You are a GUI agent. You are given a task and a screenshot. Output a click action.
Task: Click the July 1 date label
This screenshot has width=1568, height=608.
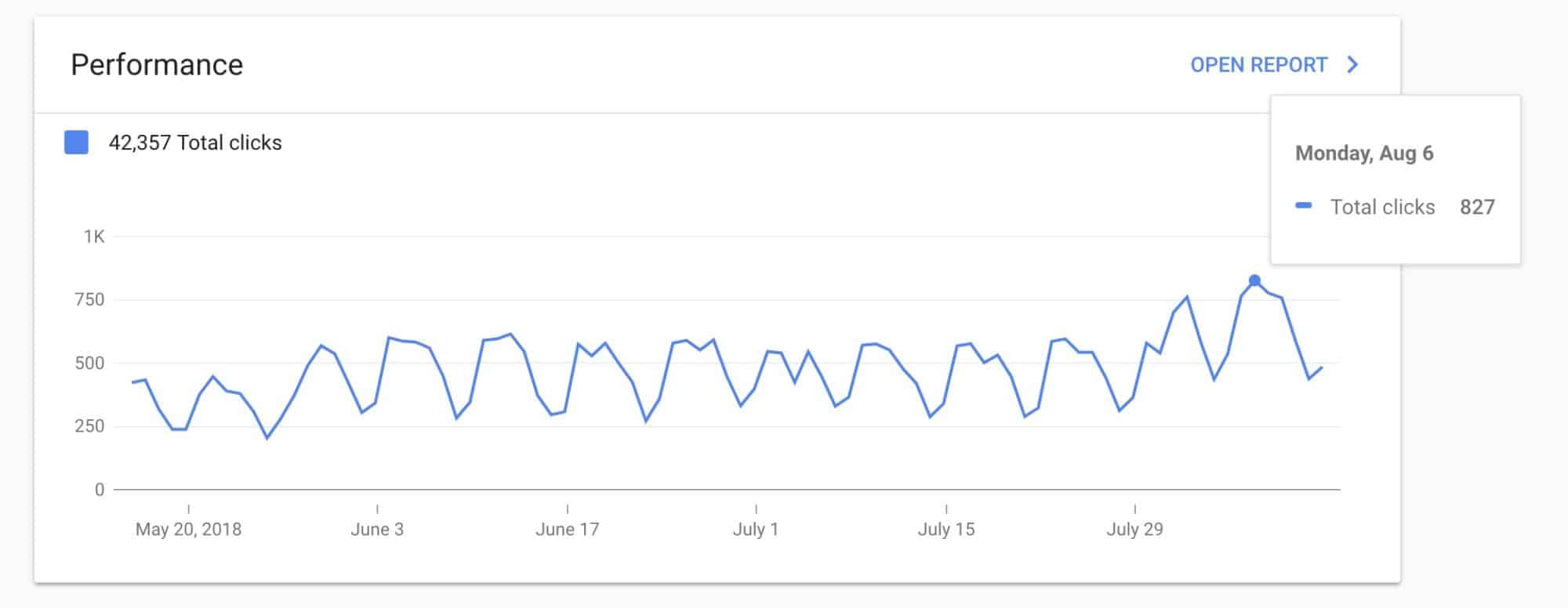756,530
